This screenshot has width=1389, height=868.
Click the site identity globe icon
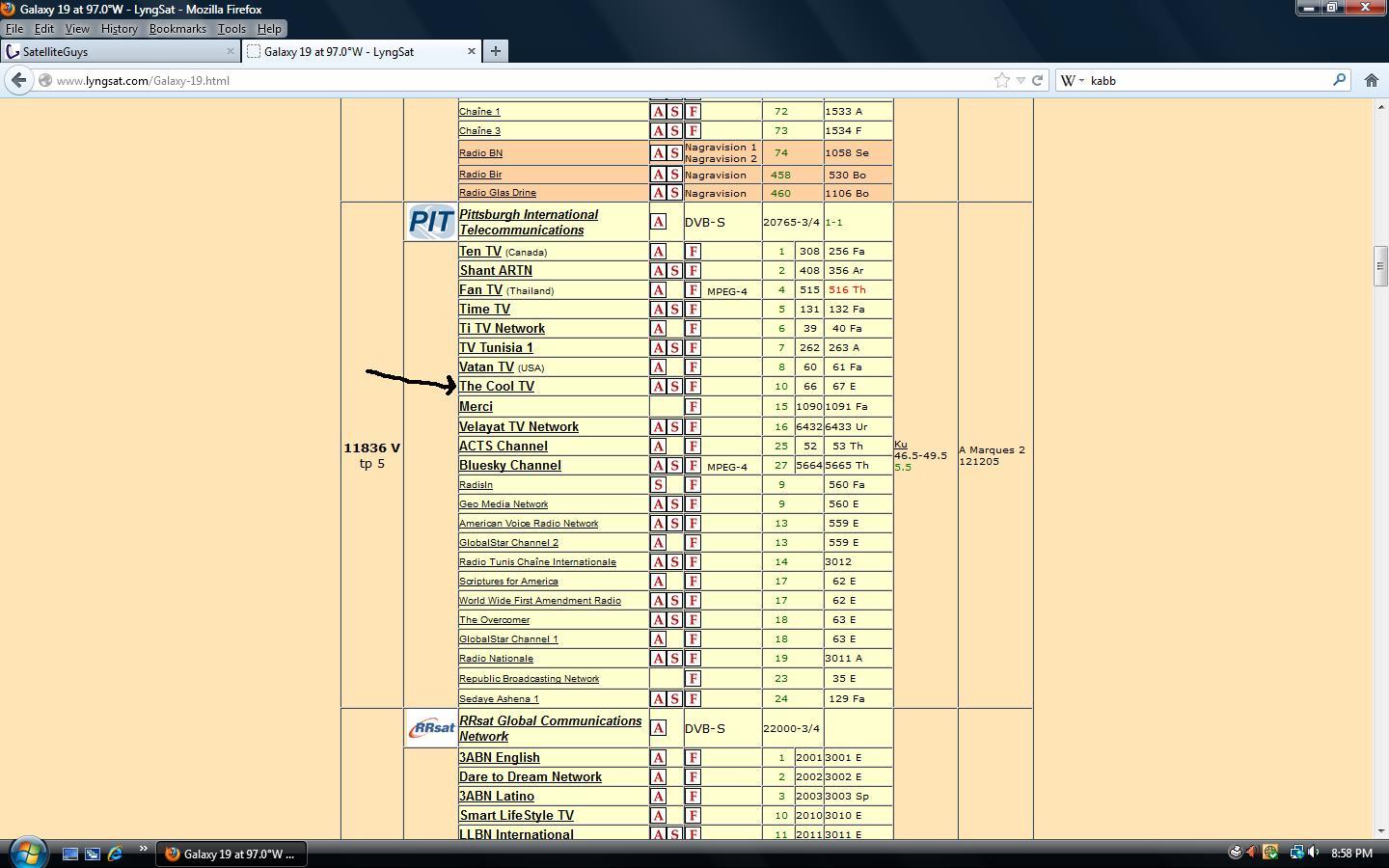tap(45, 81)
